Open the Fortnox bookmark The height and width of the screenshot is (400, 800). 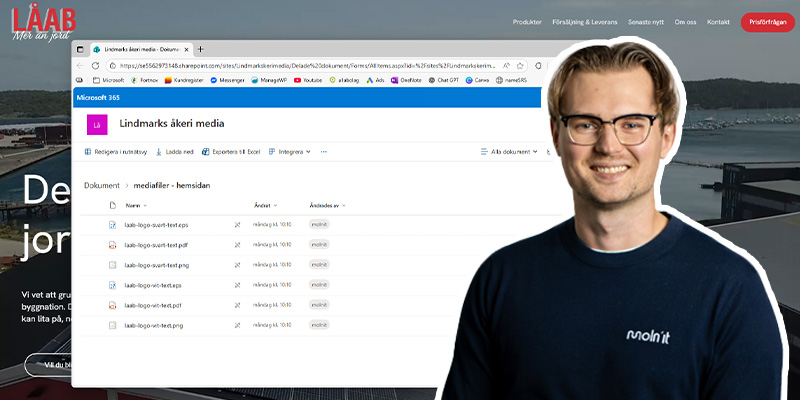144,80
